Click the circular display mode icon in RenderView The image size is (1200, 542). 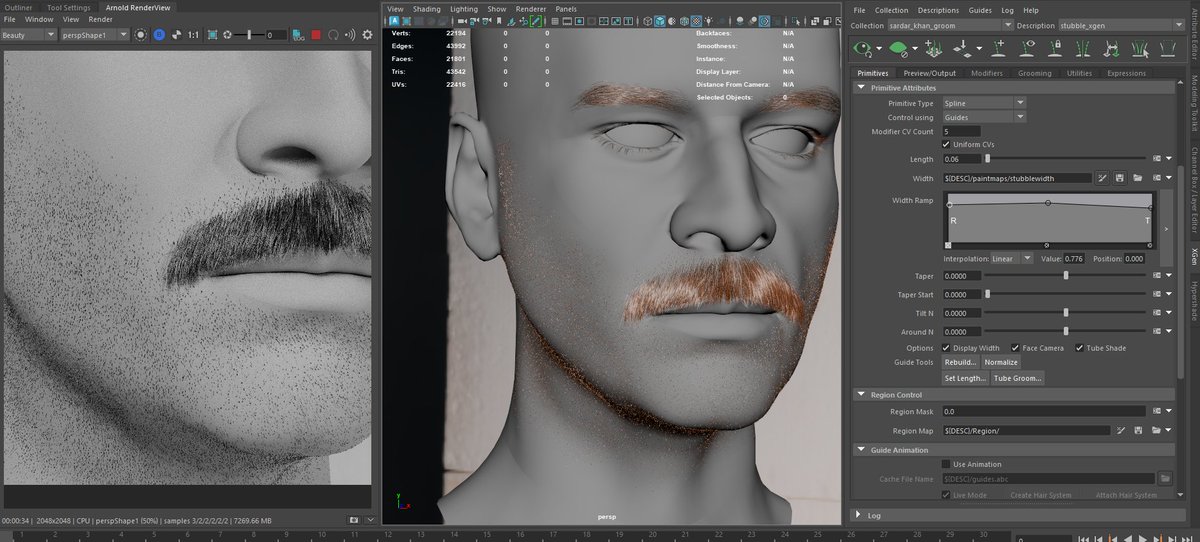click(x=141, y=35)
